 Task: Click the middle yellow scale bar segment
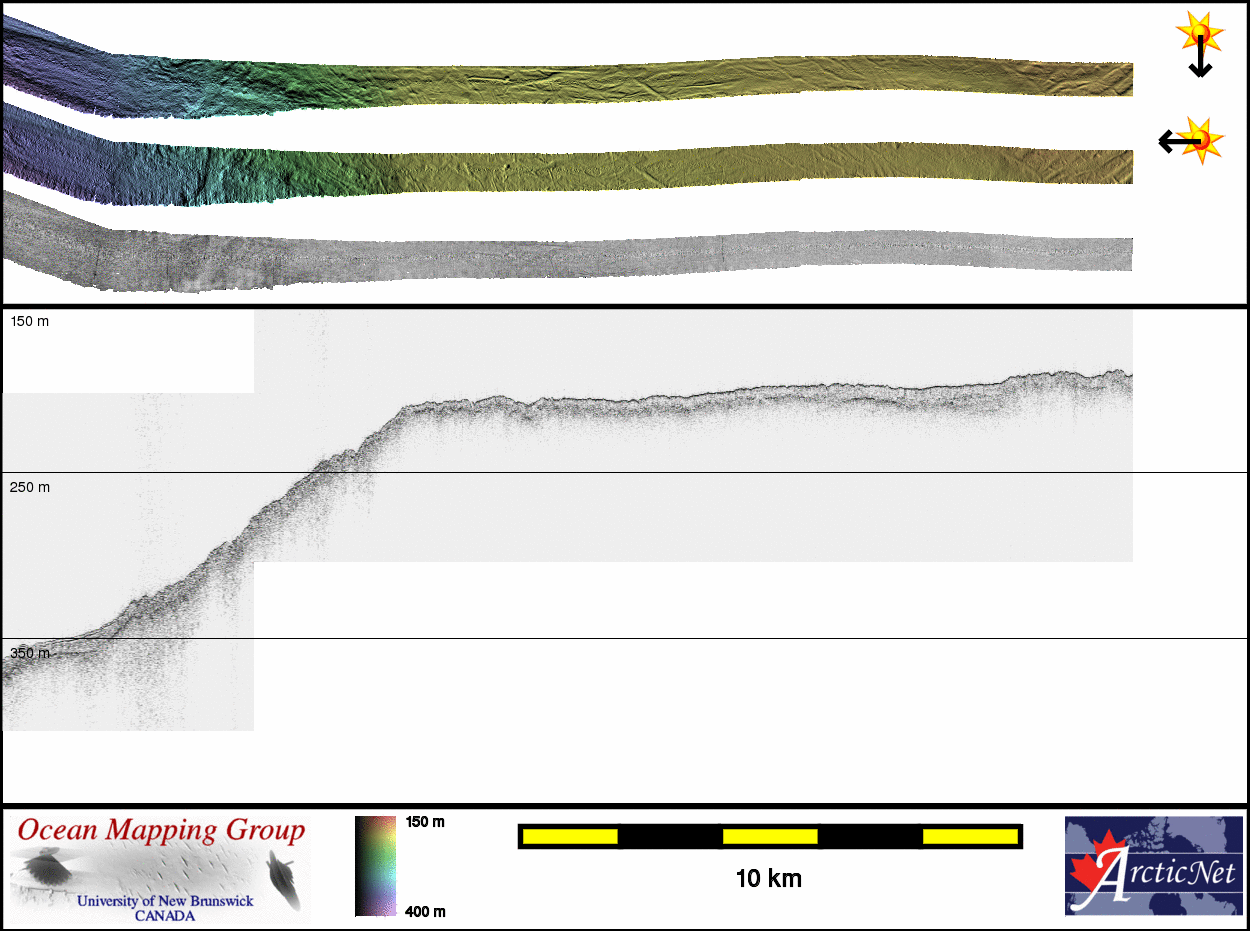[770, 836]
